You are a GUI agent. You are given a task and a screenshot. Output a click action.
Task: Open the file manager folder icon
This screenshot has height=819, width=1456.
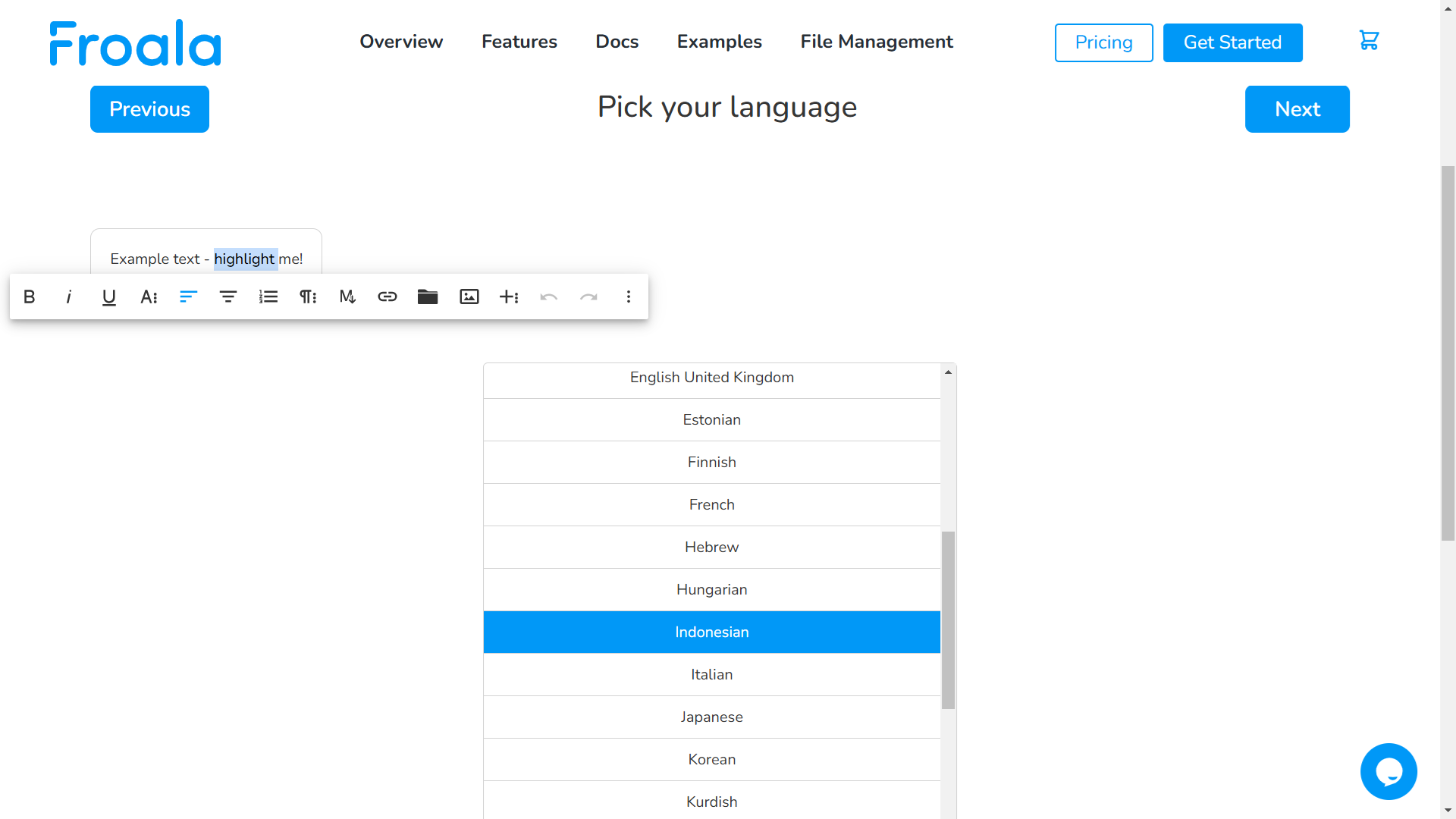click(x=428, y=297)
